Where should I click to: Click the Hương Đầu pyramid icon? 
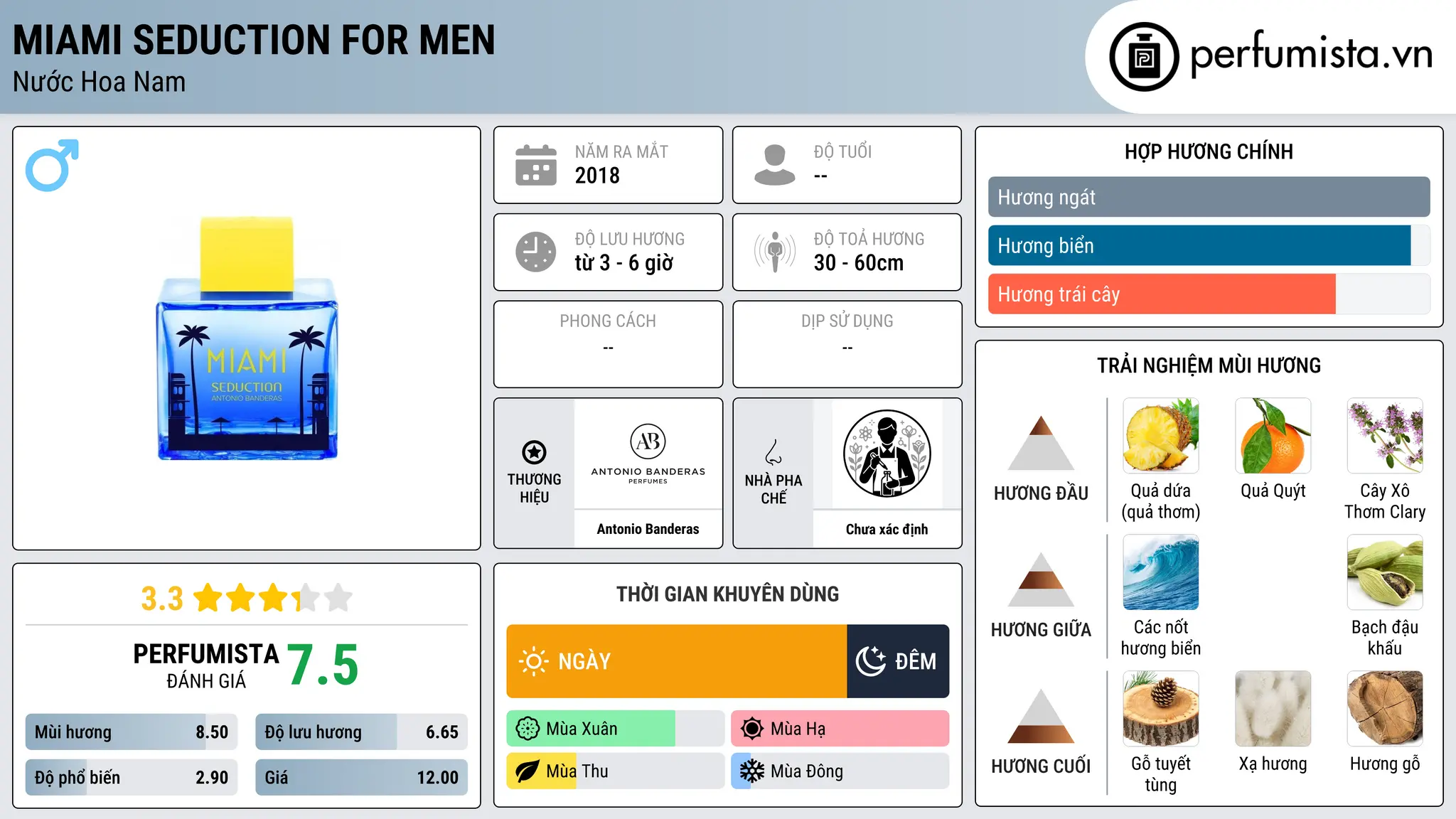tap(1042, 443)
